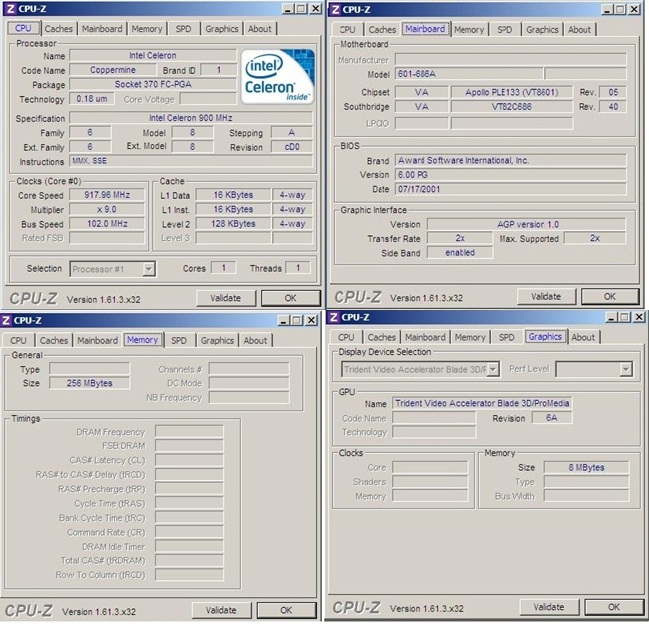Viewport: 649px width, 624px height.
Task: Click the Core Speed value 917.96 MHz
Action: (x=107, y=195)
